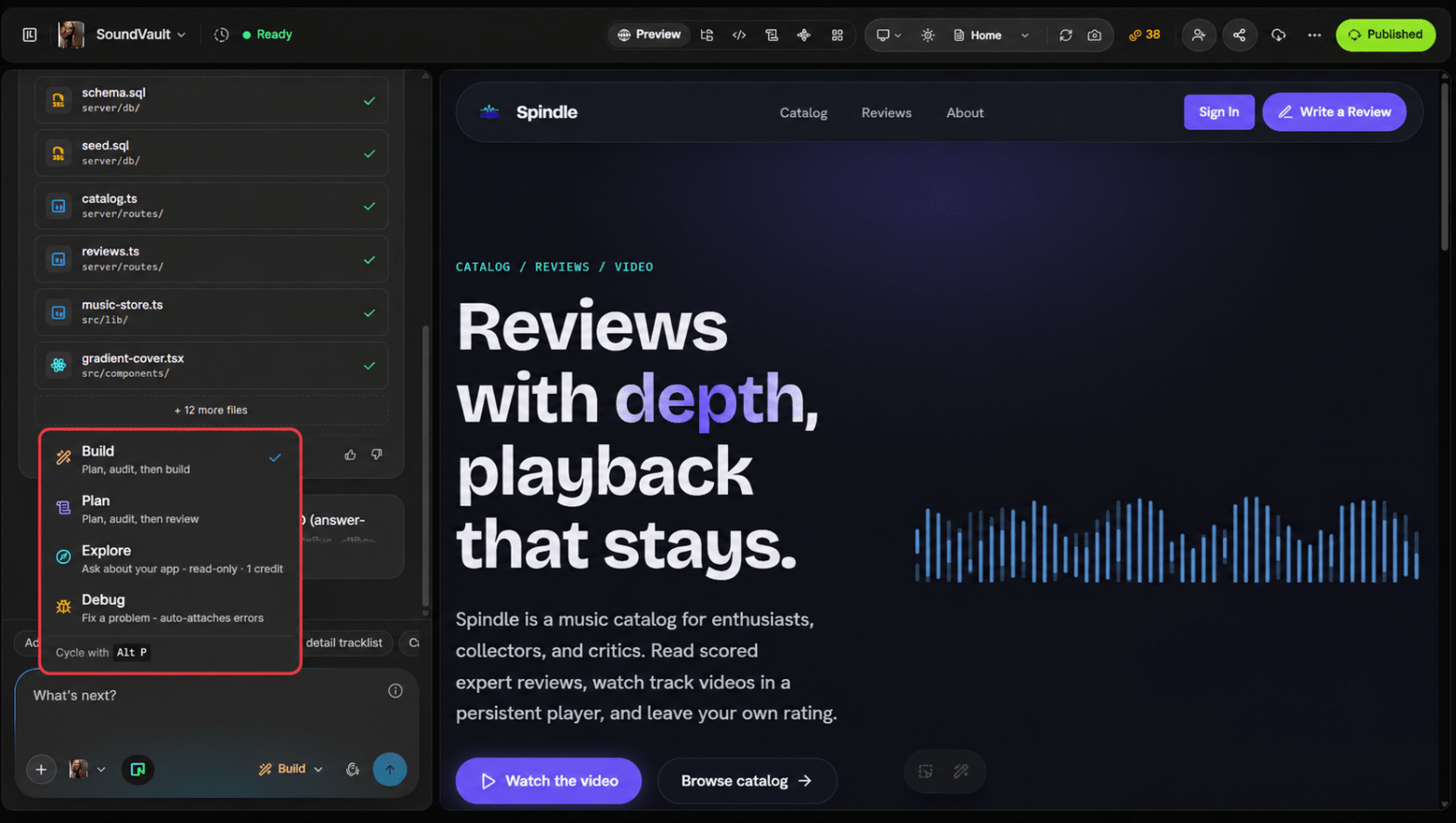Image resolution: width=1456 pixels, height=823 pixels.
Task: Click the invite collaborator icon
Action: click(1199, 35)
